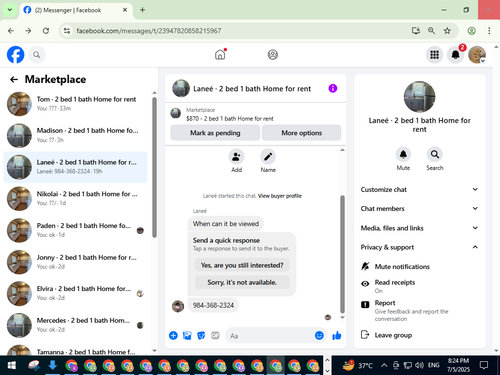Leave group via exit icon
Viewport: 500px width, 375px height.
click(386, 335)
